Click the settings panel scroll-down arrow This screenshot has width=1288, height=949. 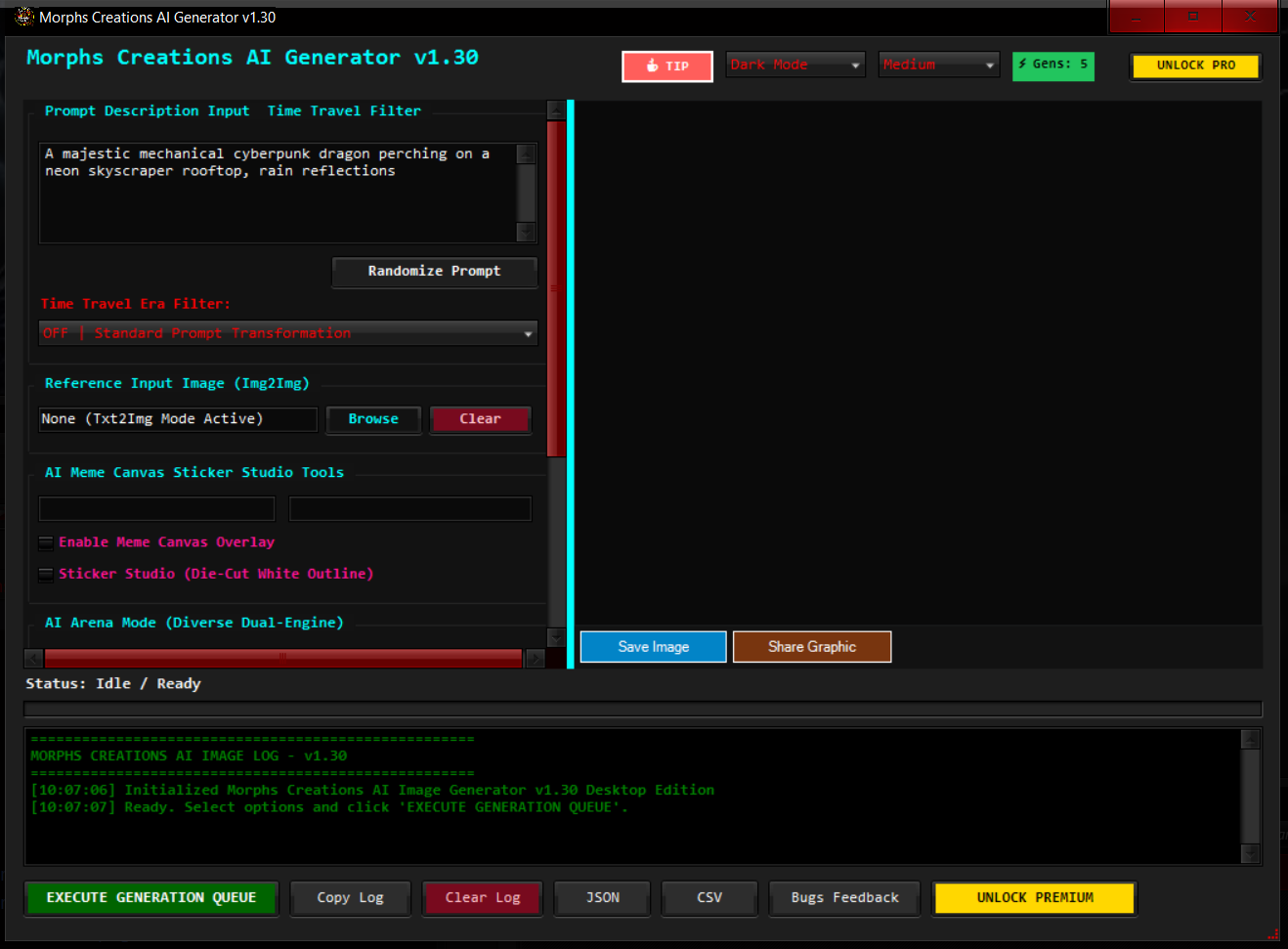pos(556,638)
